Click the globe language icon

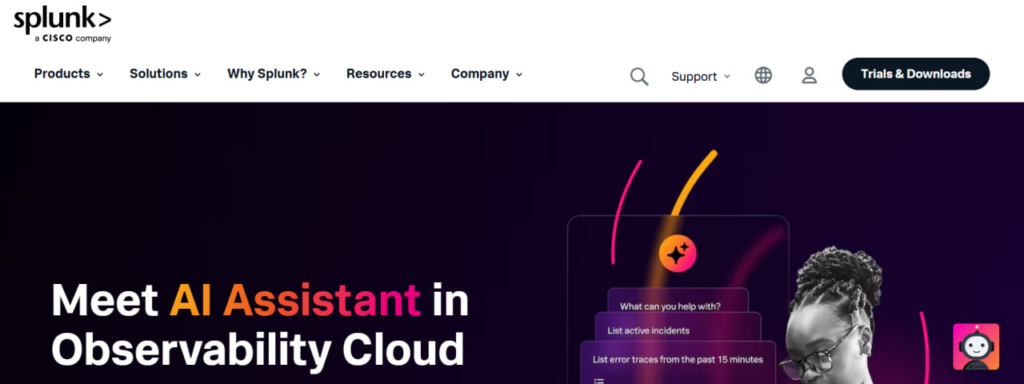[763, 76]
